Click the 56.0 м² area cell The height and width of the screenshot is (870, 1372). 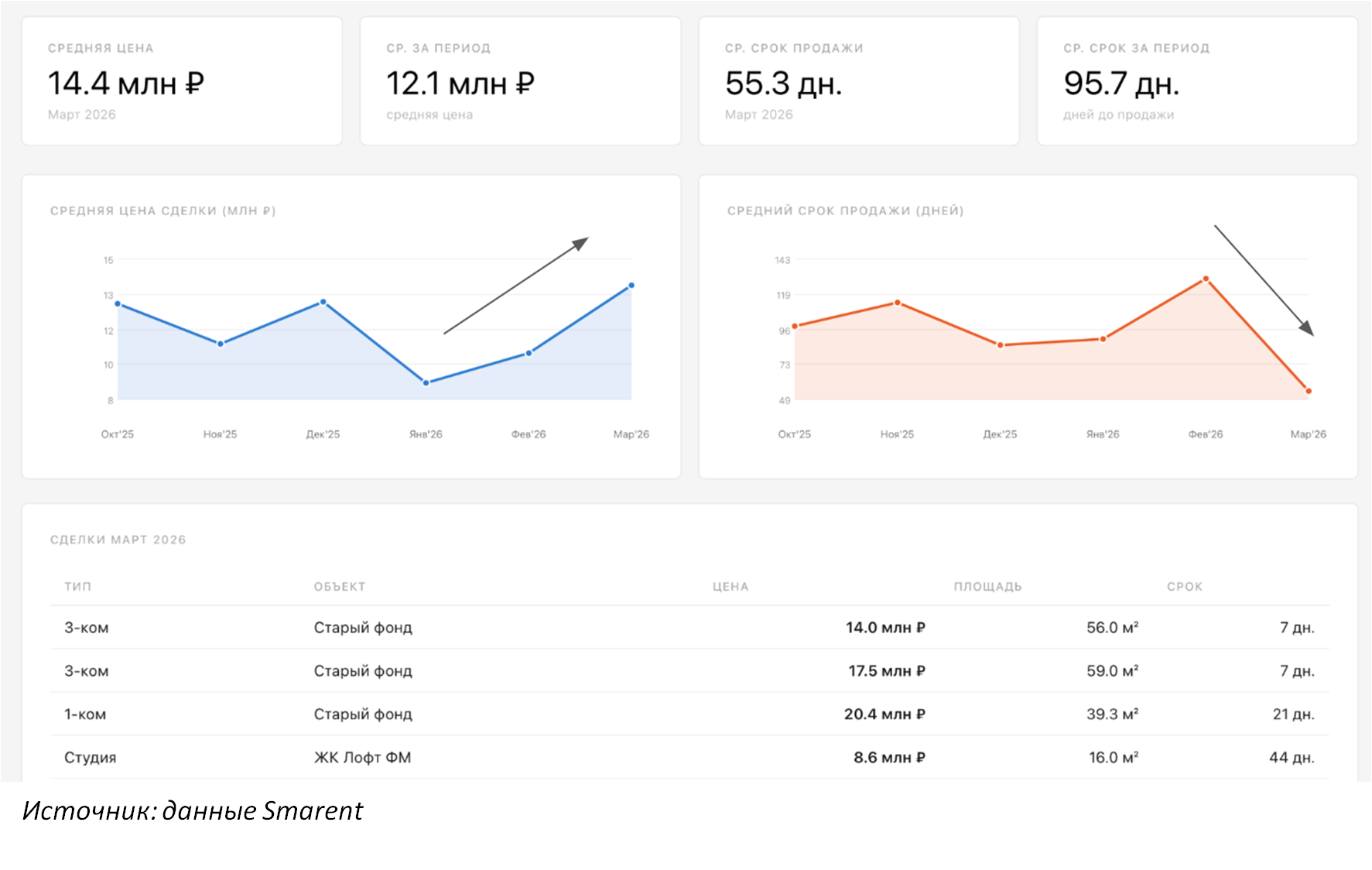[x=1113, y=628]
